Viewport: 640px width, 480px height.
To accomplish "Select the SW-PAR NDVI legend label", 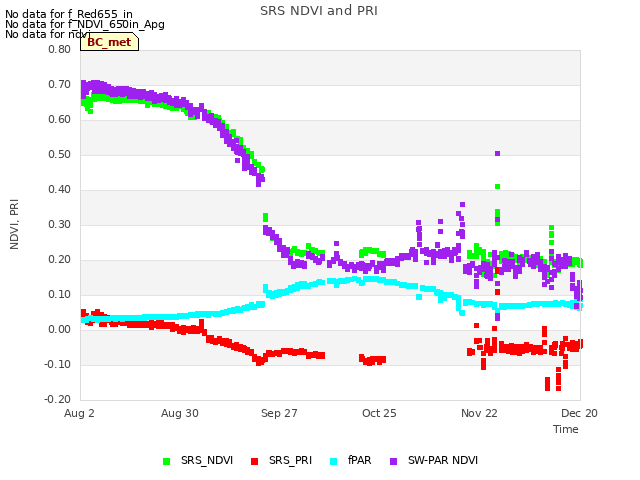I will pyautogui.click(x=443, y=460).
